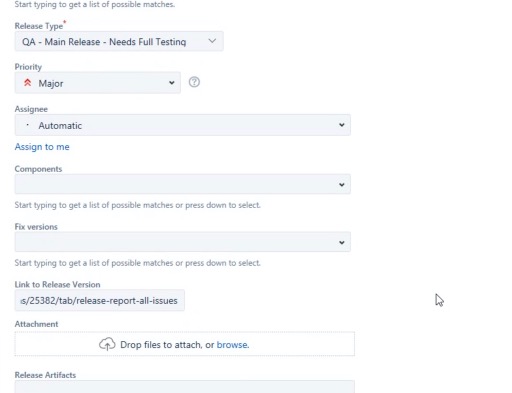
Task: Open the Priority dropdown showing Major
Action: click(98, 83)
